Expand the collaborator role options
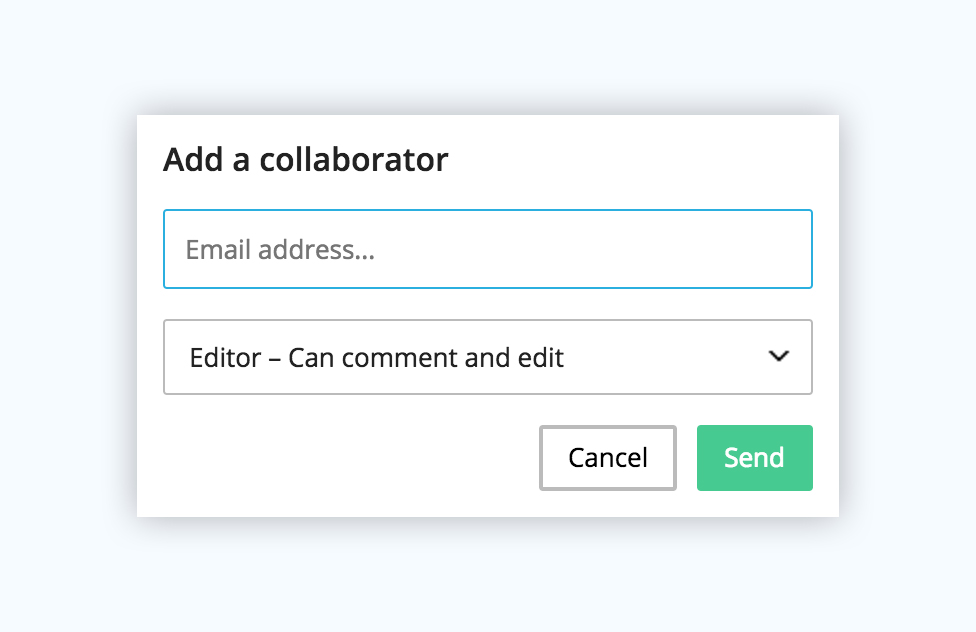 [487, 357]
